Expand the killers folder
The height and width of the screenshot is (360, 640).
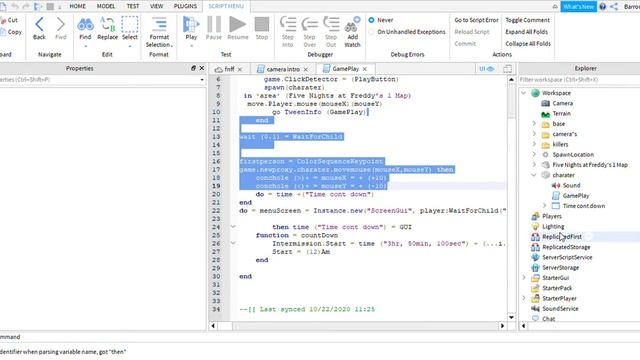(534, 144)
